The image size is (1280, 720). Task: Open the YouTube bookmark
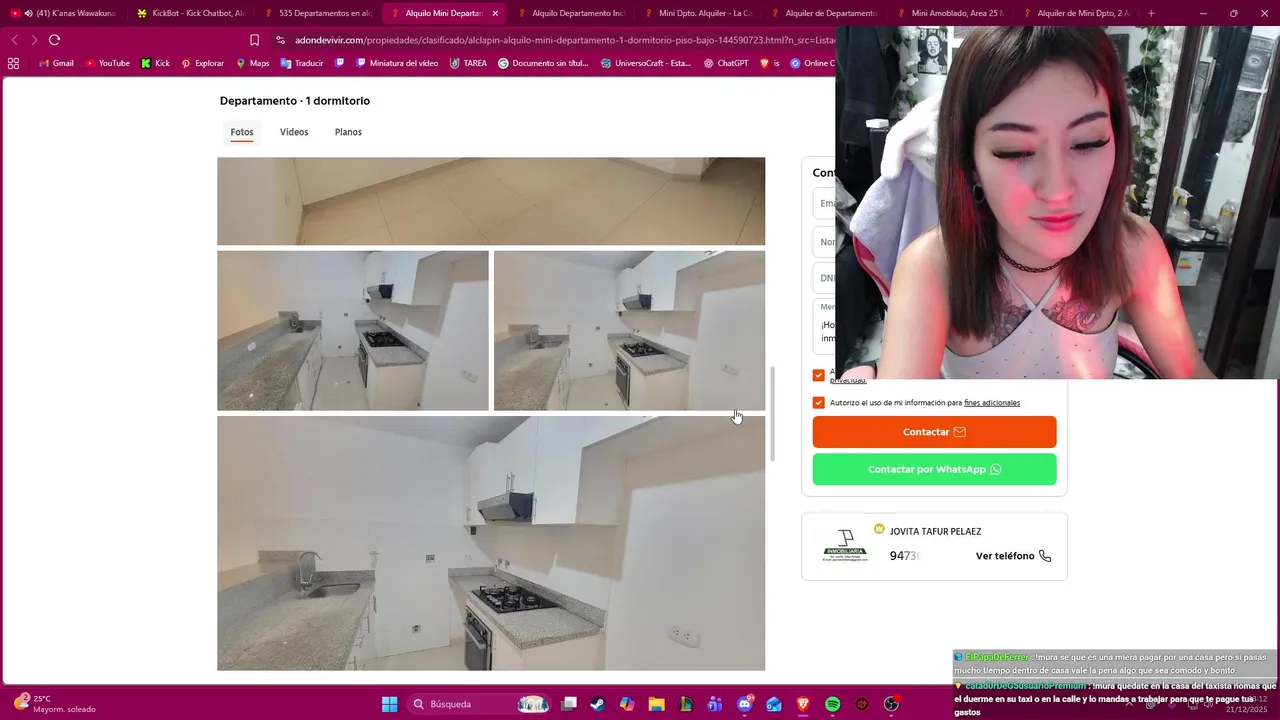(x=107, y=63)
